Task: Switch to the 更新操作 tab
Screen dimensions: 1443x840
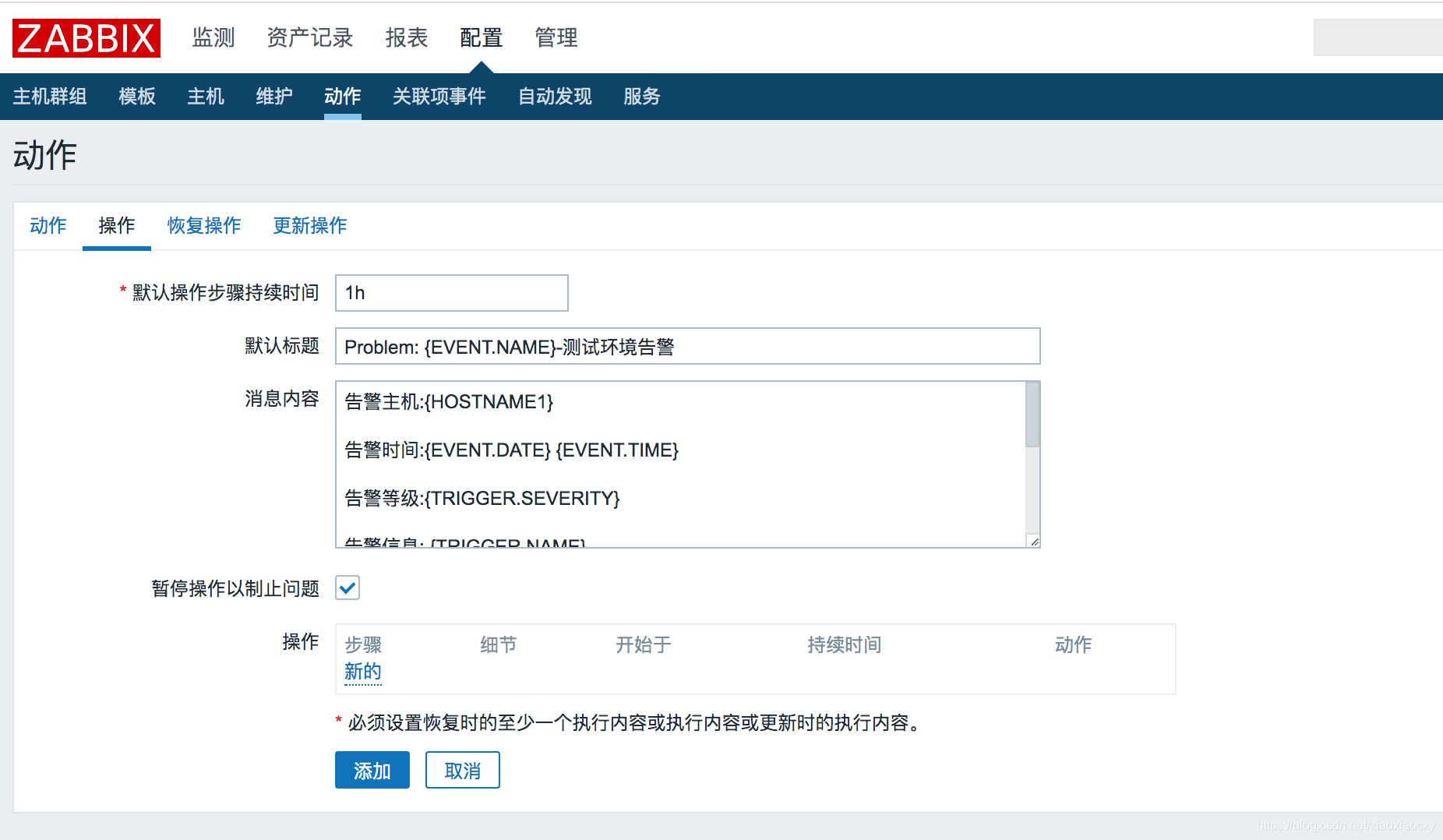Action: click(310, 226)
